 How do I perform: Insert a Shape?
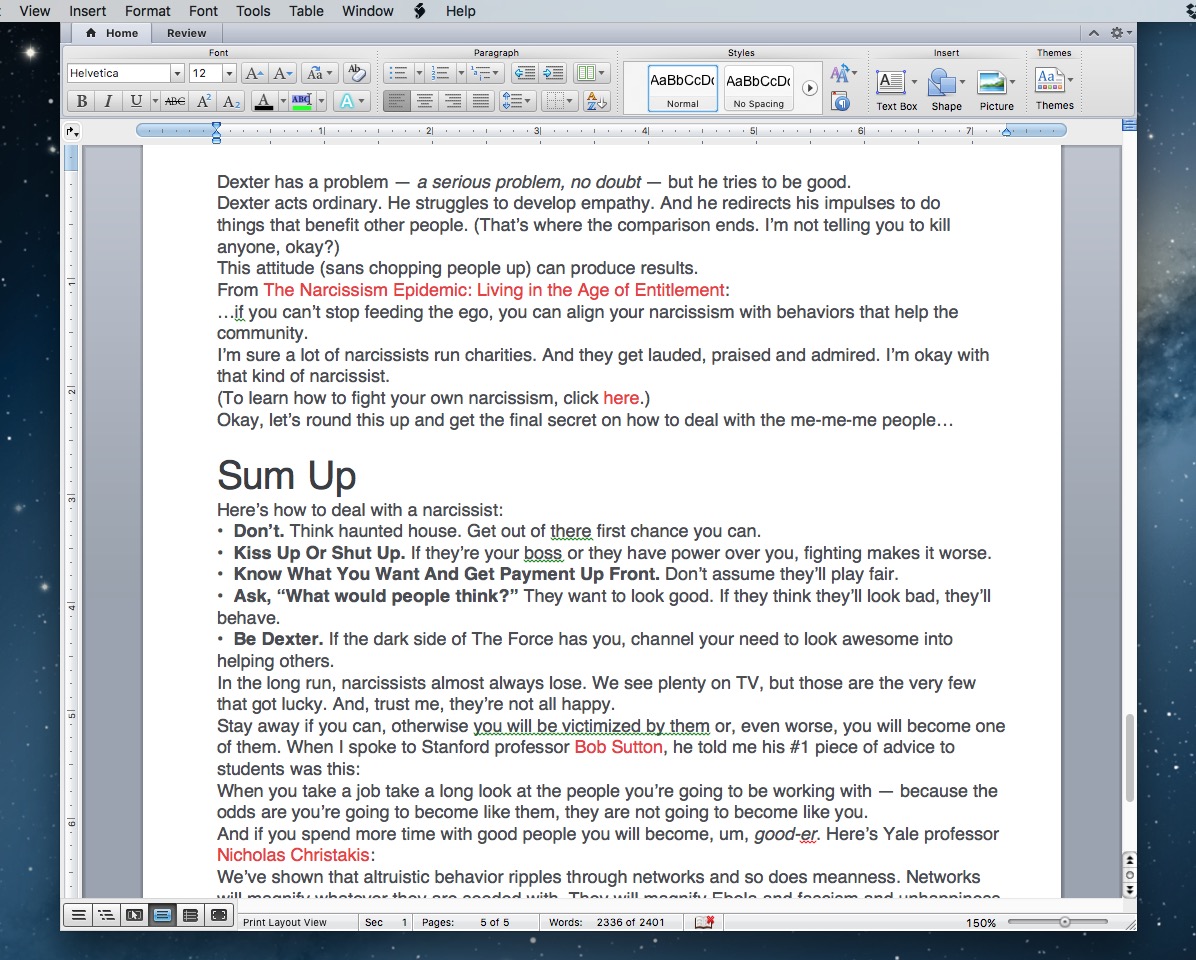(946, 90)
